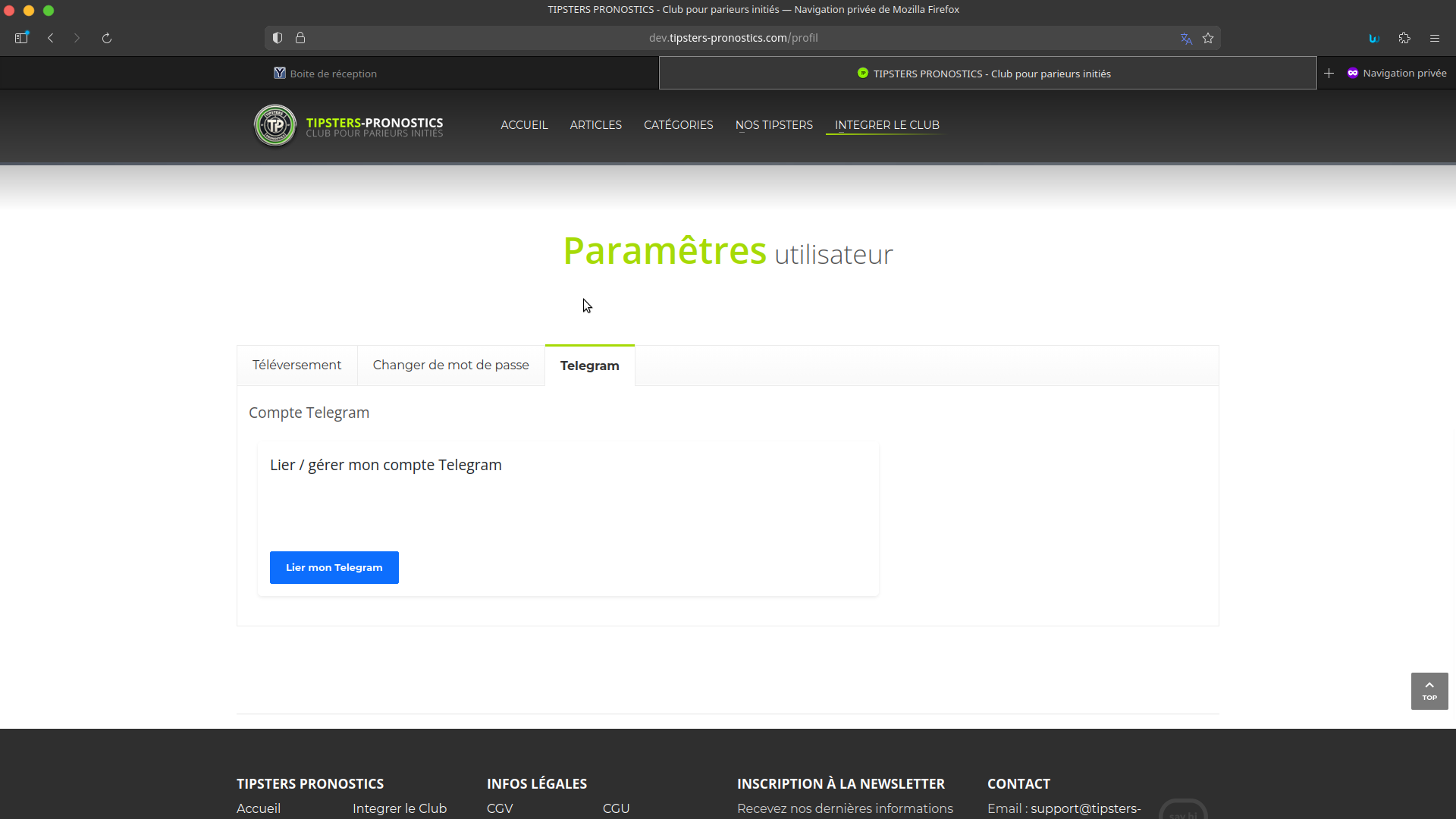The image size is (1456, 819).
Task: Open the Firefox sidebar panel icon
Action: click(x=21, y=38)
